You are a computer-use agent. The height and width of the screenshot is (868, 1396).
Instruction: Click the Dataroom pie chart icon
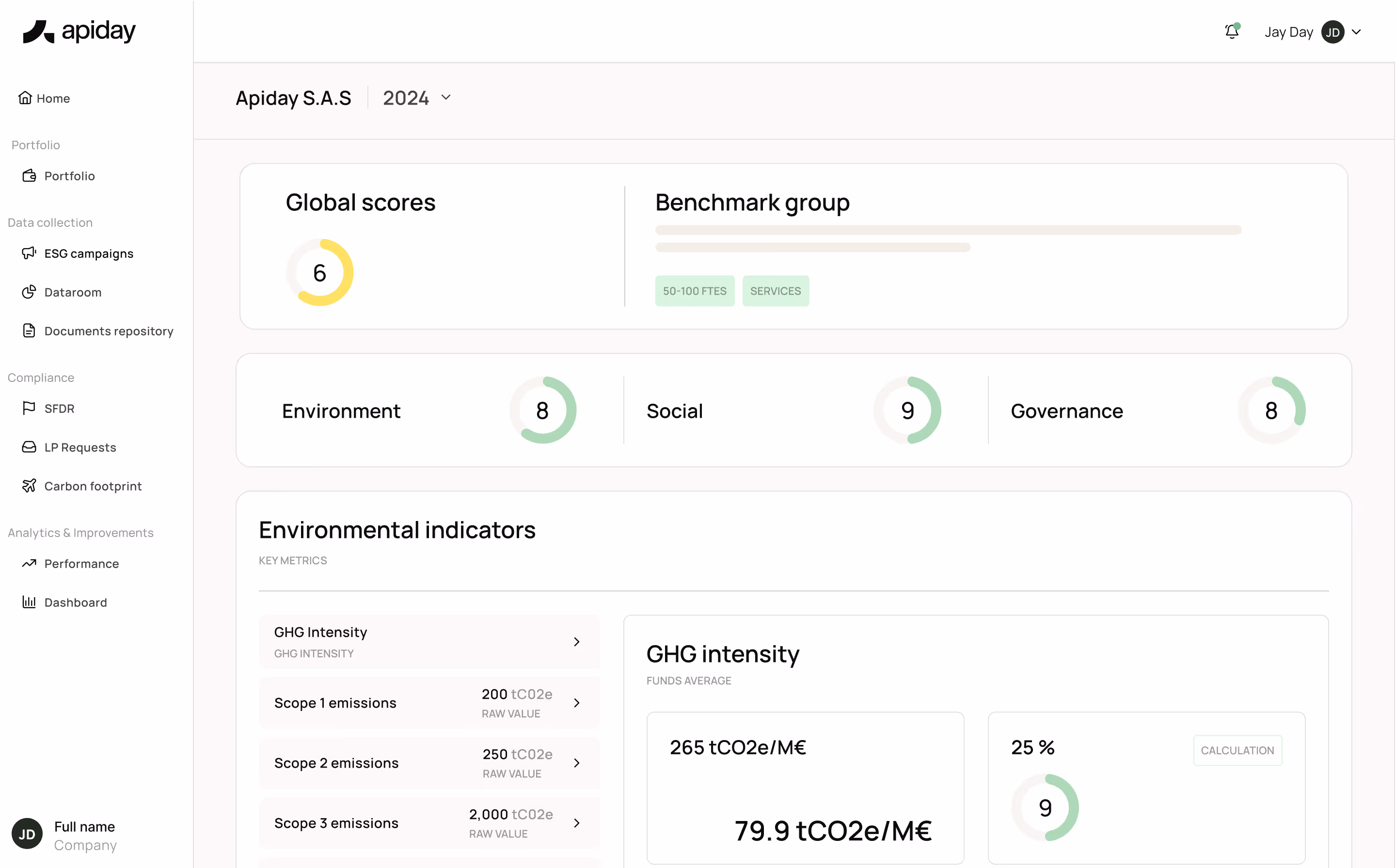(x=29, y=292)
